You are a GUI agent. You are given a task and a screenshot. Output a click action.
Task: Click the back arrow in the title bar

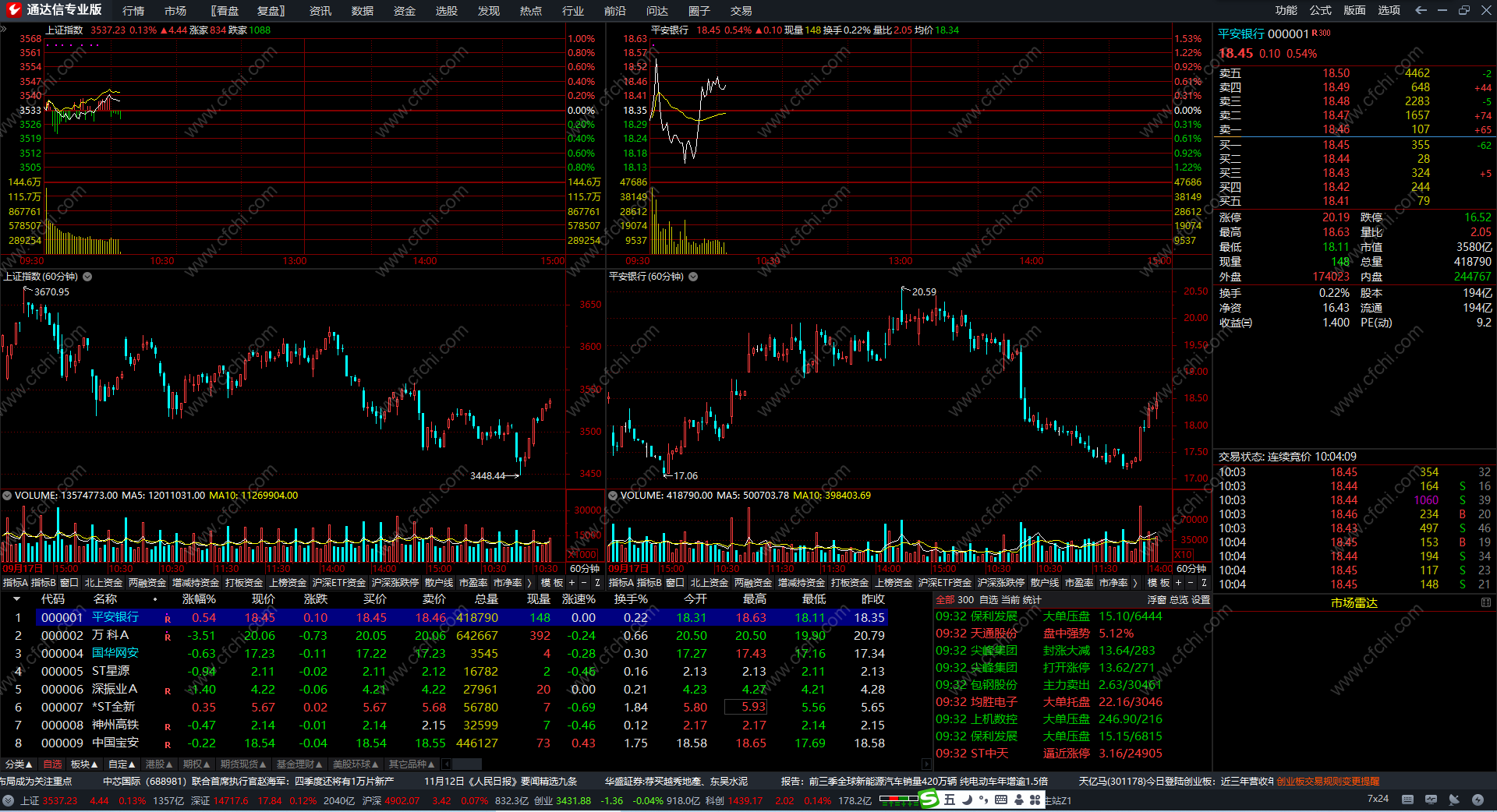pos(1421,10)
